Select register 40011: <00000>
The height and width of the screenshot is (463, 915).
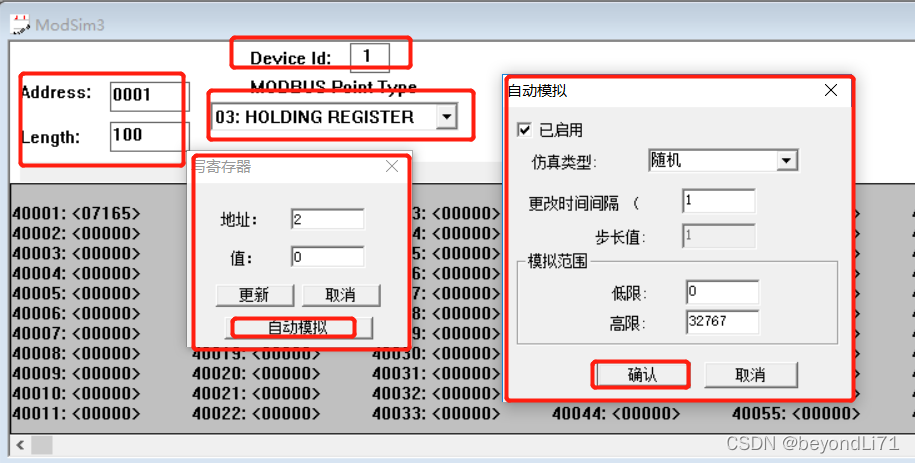coord(76,413)
